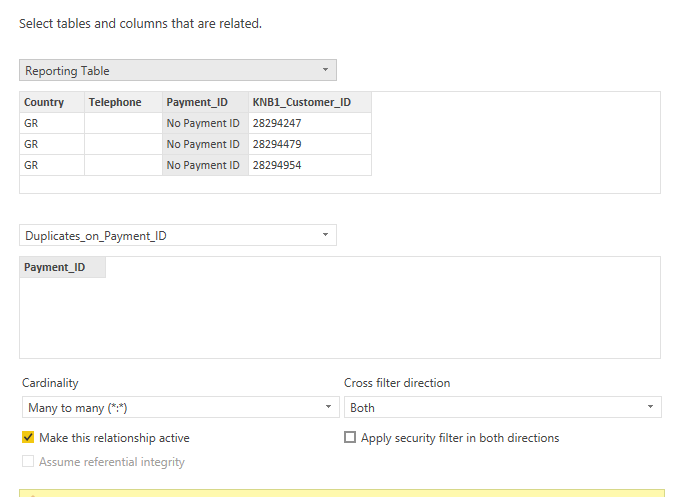Screen dimensions: 689x497
Task: Open the Reporting Table dropdown
Action: pos(178,70)
